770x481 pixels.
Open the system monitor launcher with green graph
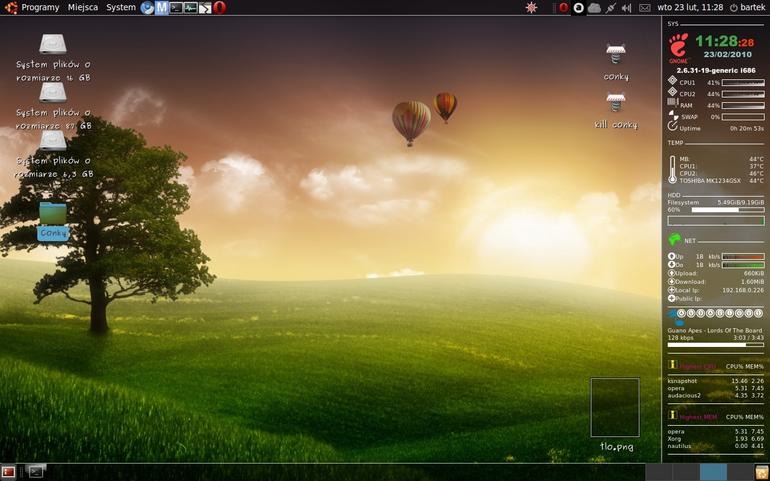[x=191, y=7]
